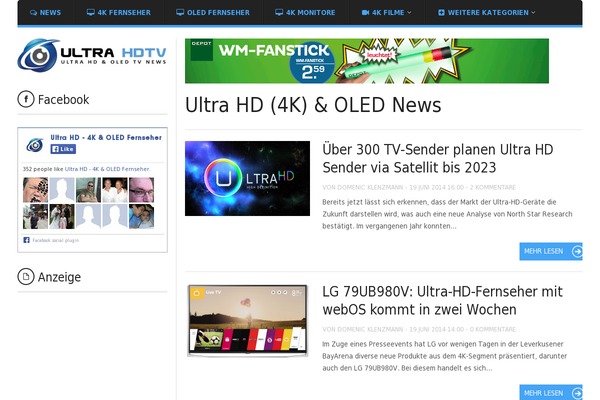Image resolution: width=600 pixels, height=400 pixels.
Task: Click the fan photo with glasses in Facebook widget
Action: pyautogui.click(x=141, y=190)
